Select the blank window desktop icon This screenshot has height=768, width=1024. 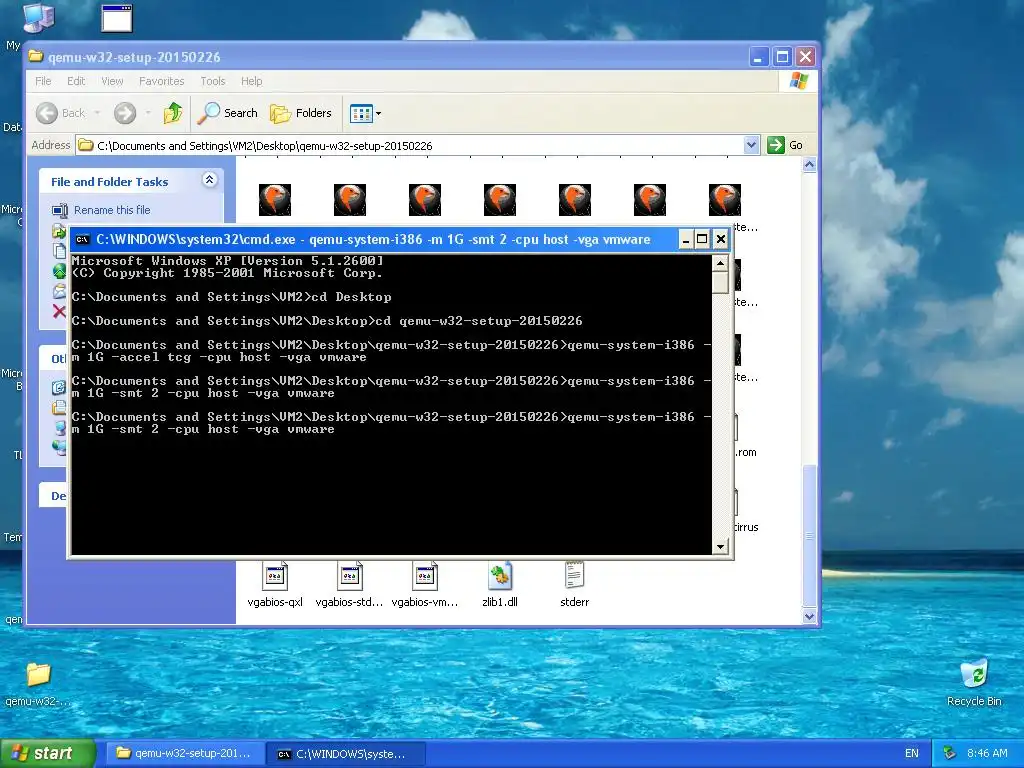[x=117, y=18]
